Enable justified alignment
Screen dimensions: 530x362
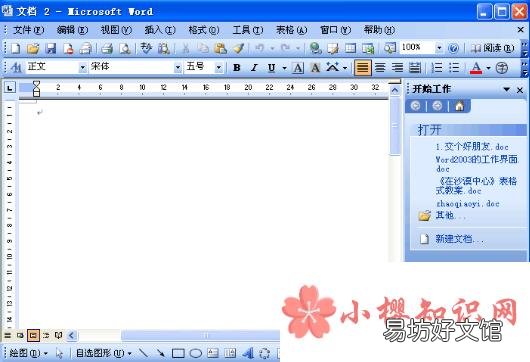(362, 68)
